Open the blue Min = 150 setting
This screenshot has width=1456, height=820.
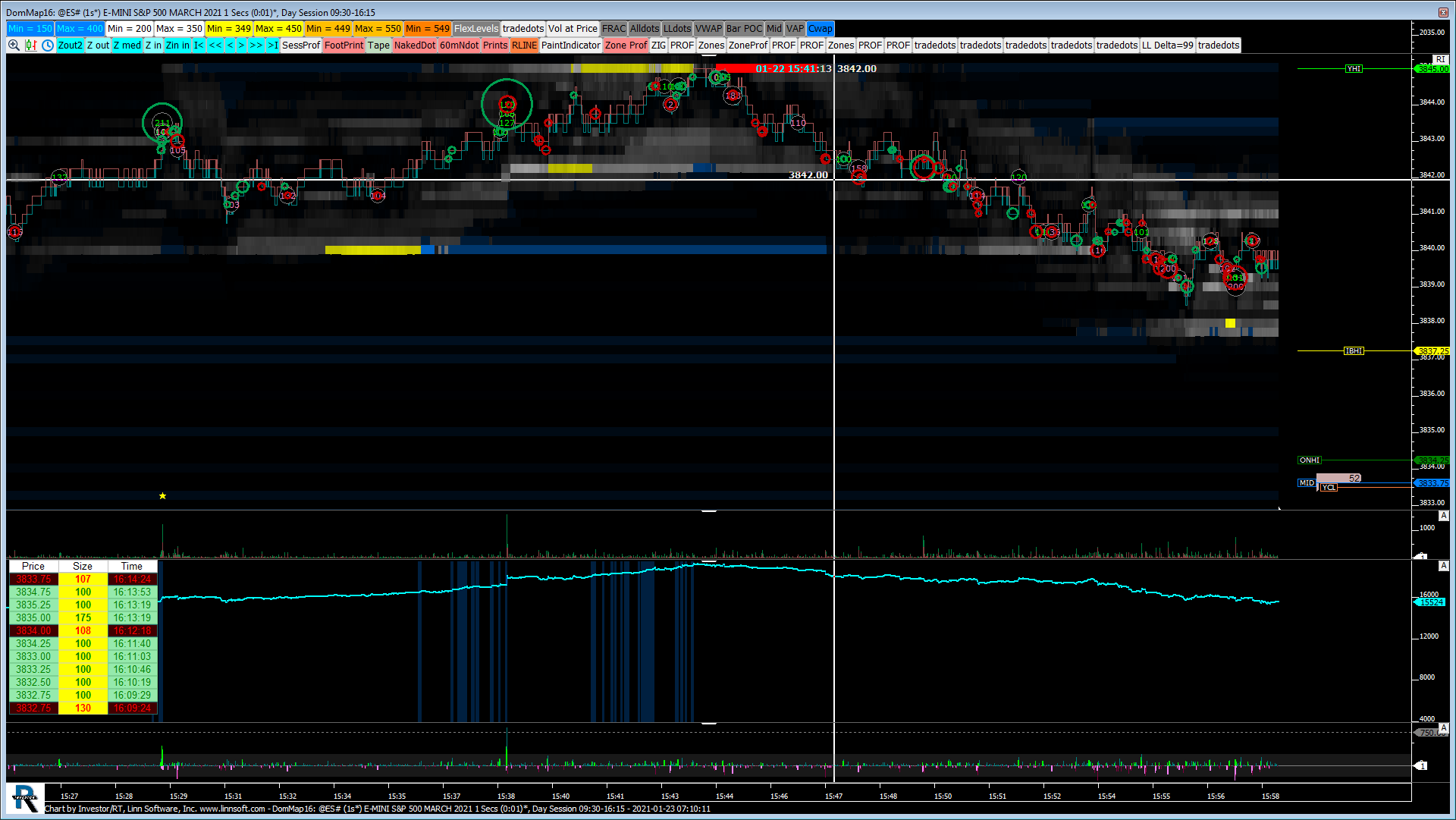30,29
